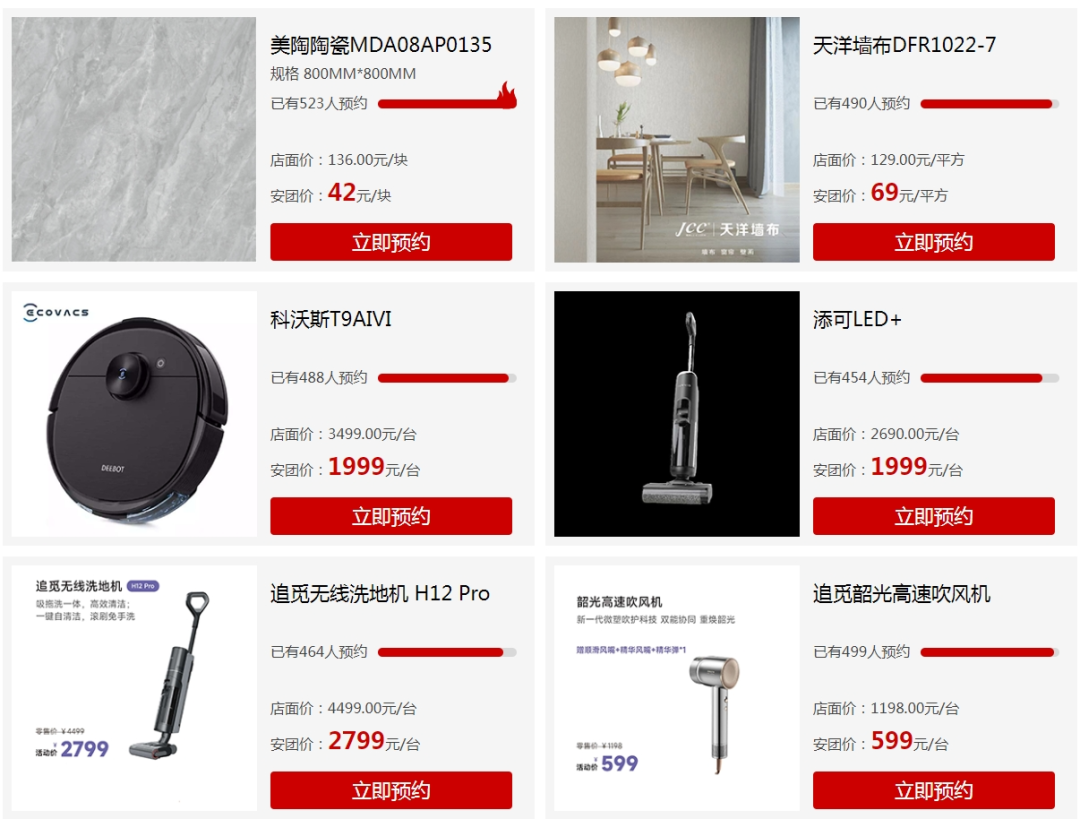
Task: Click the Ecovacs logo on product image
Action: pos(56,312)
